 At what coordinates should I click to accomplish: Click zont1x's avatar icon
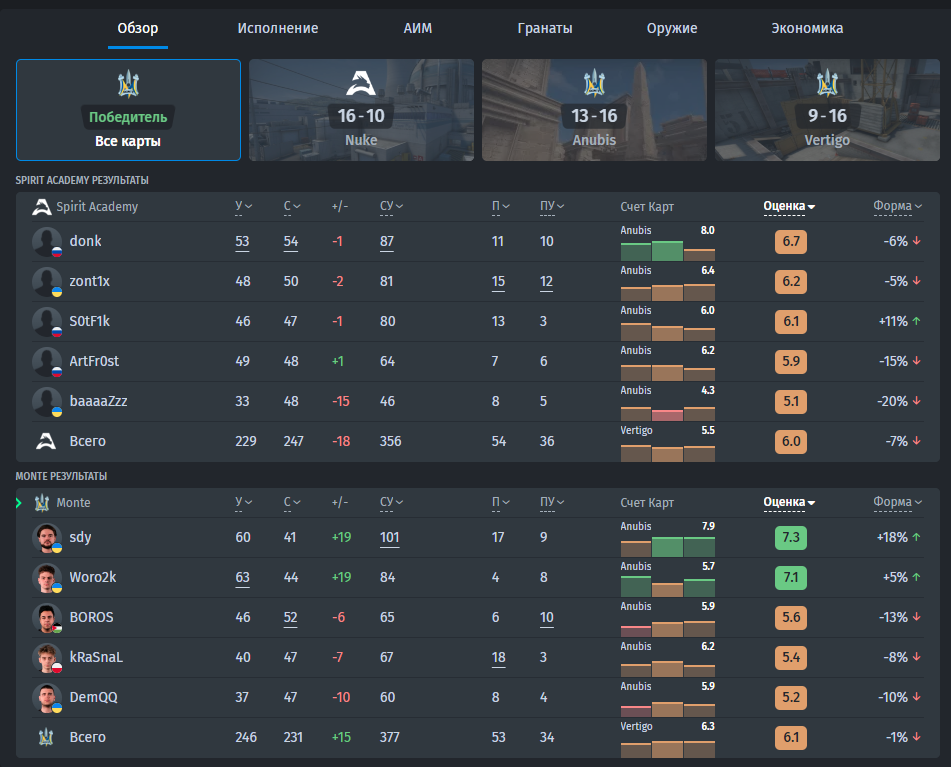(x=47, y=281)
